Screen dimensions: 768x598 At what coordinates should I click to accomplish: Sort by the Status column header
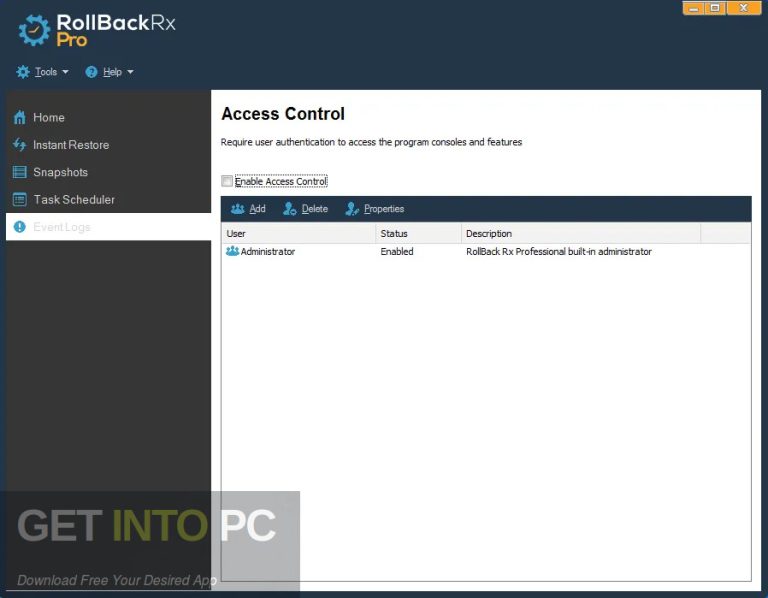(x=418, y=234)
